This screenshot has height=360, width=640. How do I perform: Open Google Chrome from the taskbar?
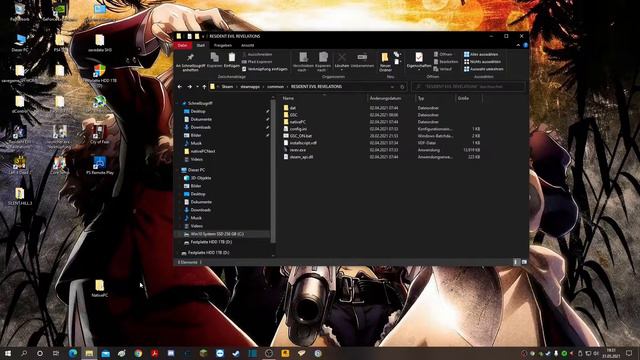point(138,353)
